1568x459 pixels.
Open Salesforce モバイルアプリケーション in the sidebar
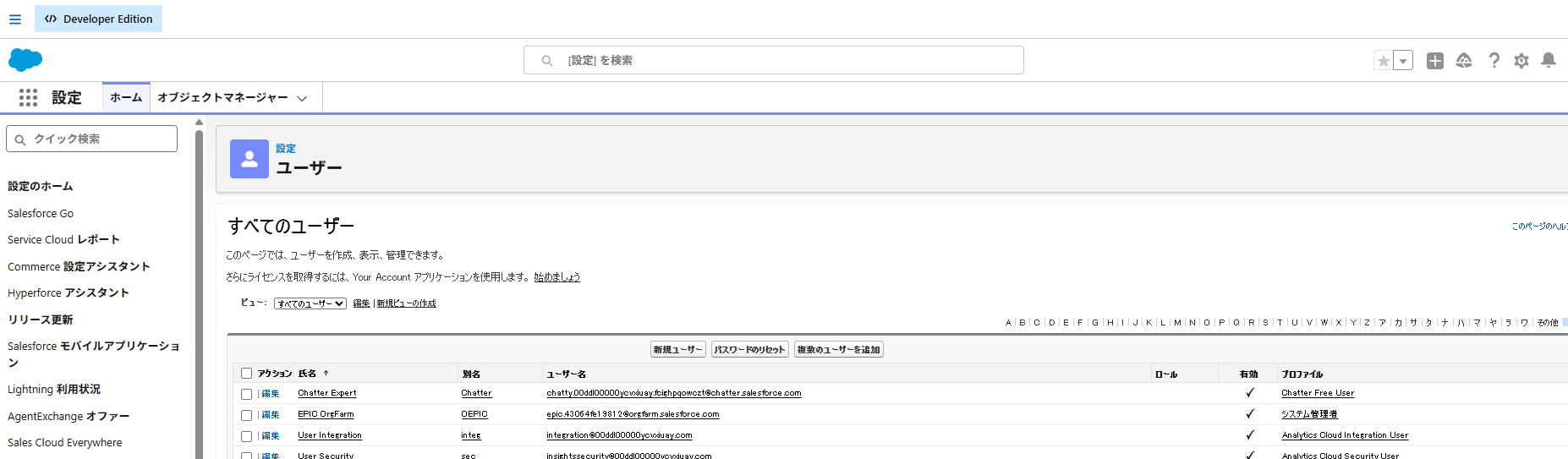[x=93, y=354]
